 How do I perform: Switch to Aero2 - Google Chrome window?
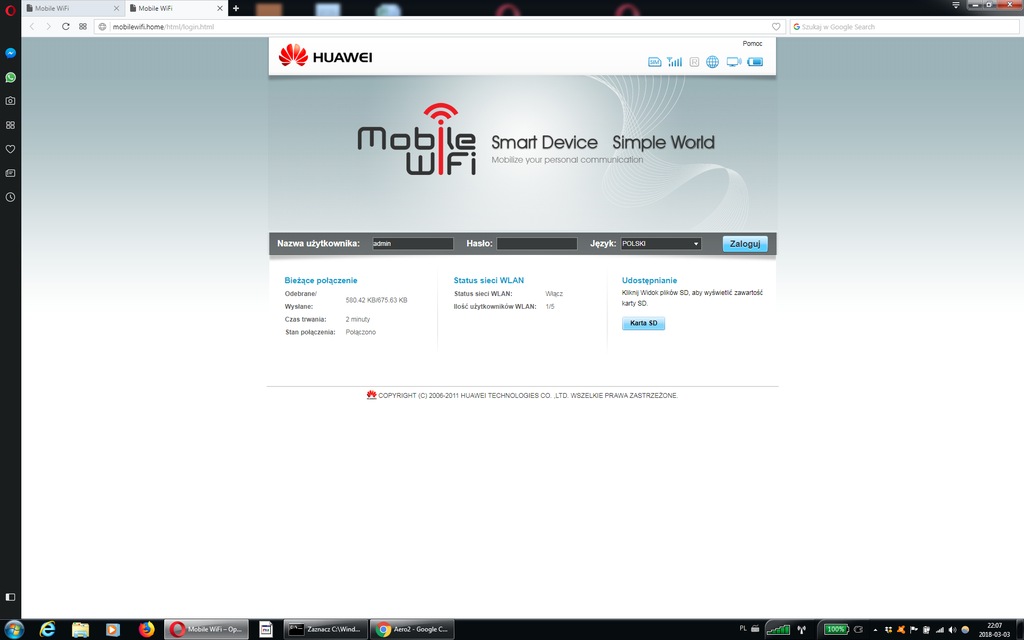point(412,630)
